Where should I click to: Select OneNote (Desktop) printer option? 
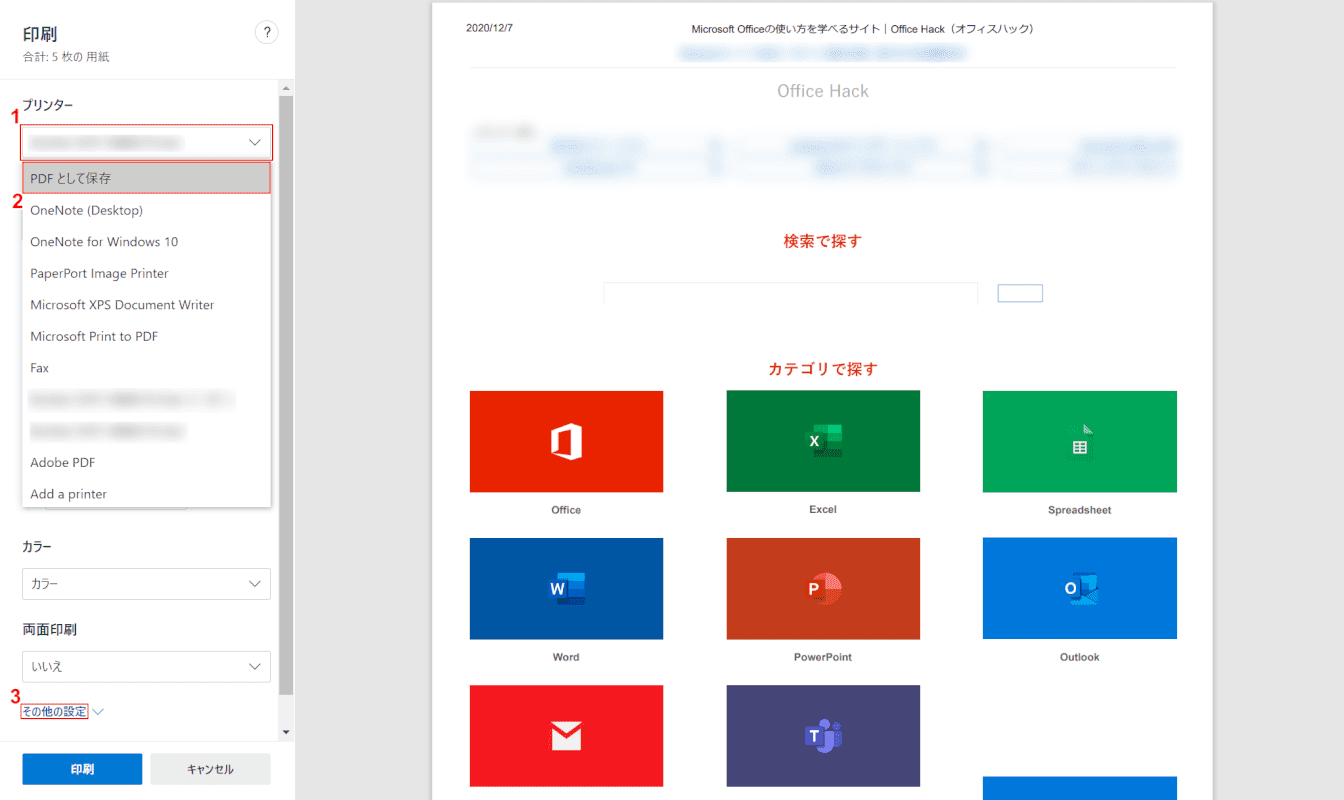pyautogui.click(x=146, y=210)
